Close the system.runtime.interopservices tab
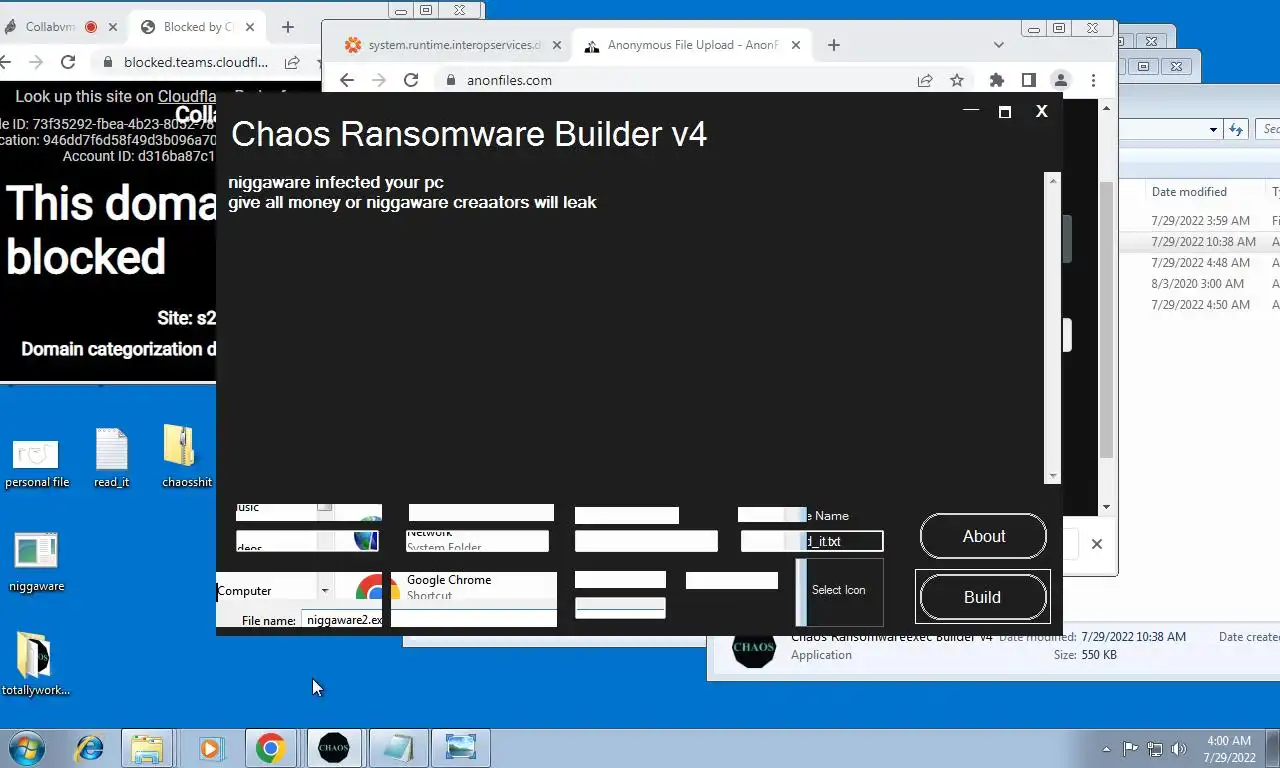 pyautogui.click(x=557, y=45)
